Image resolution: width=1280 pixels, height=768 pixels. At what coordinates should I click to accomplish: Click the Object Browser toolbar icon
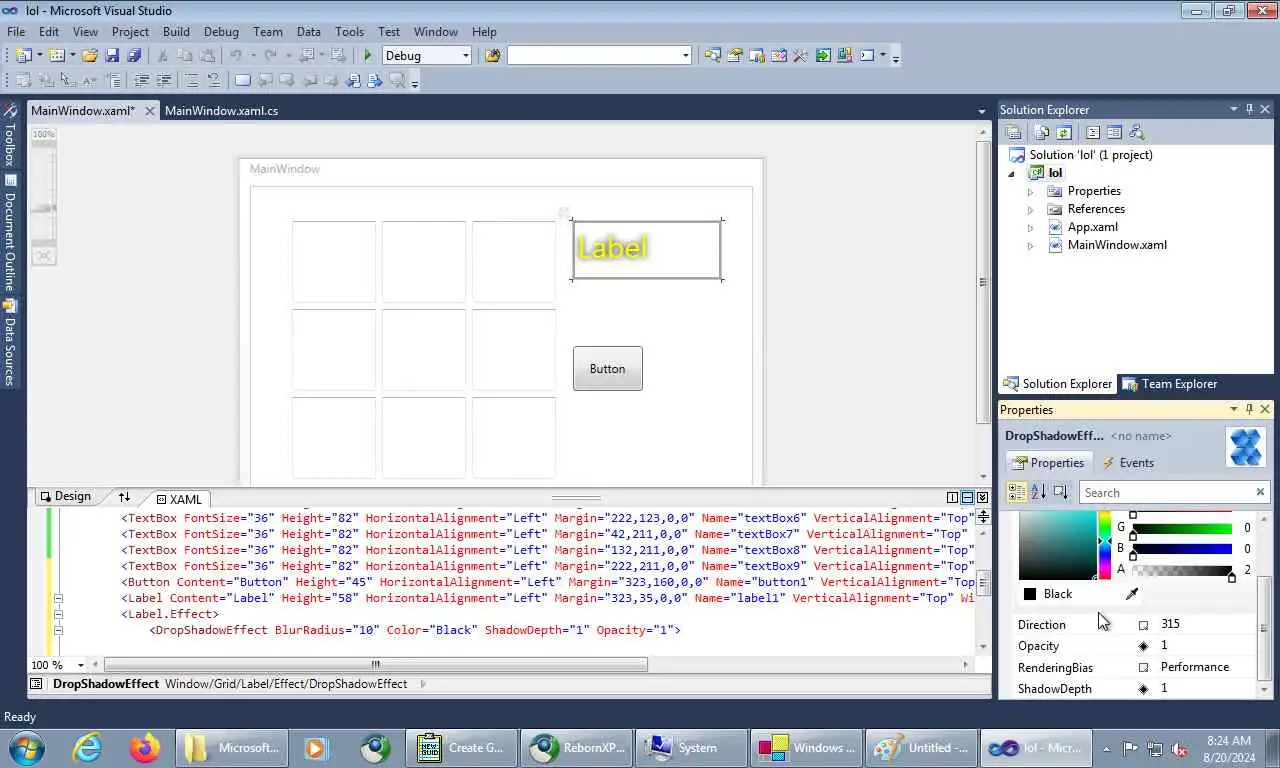[x=778, y=56]
